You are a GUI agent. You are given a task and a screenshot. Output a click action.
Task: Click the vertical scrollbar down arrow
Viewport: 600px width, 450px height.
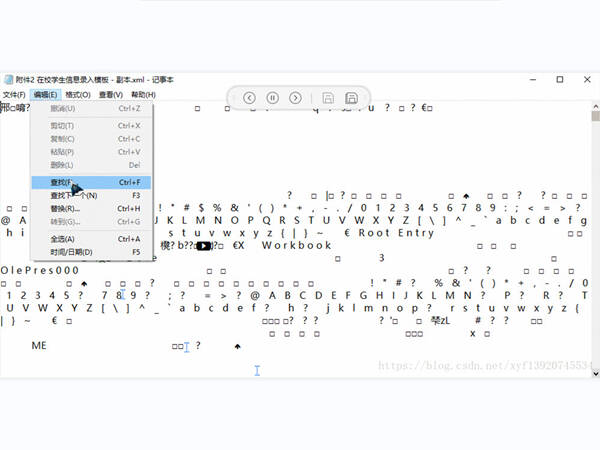[595, 373]
